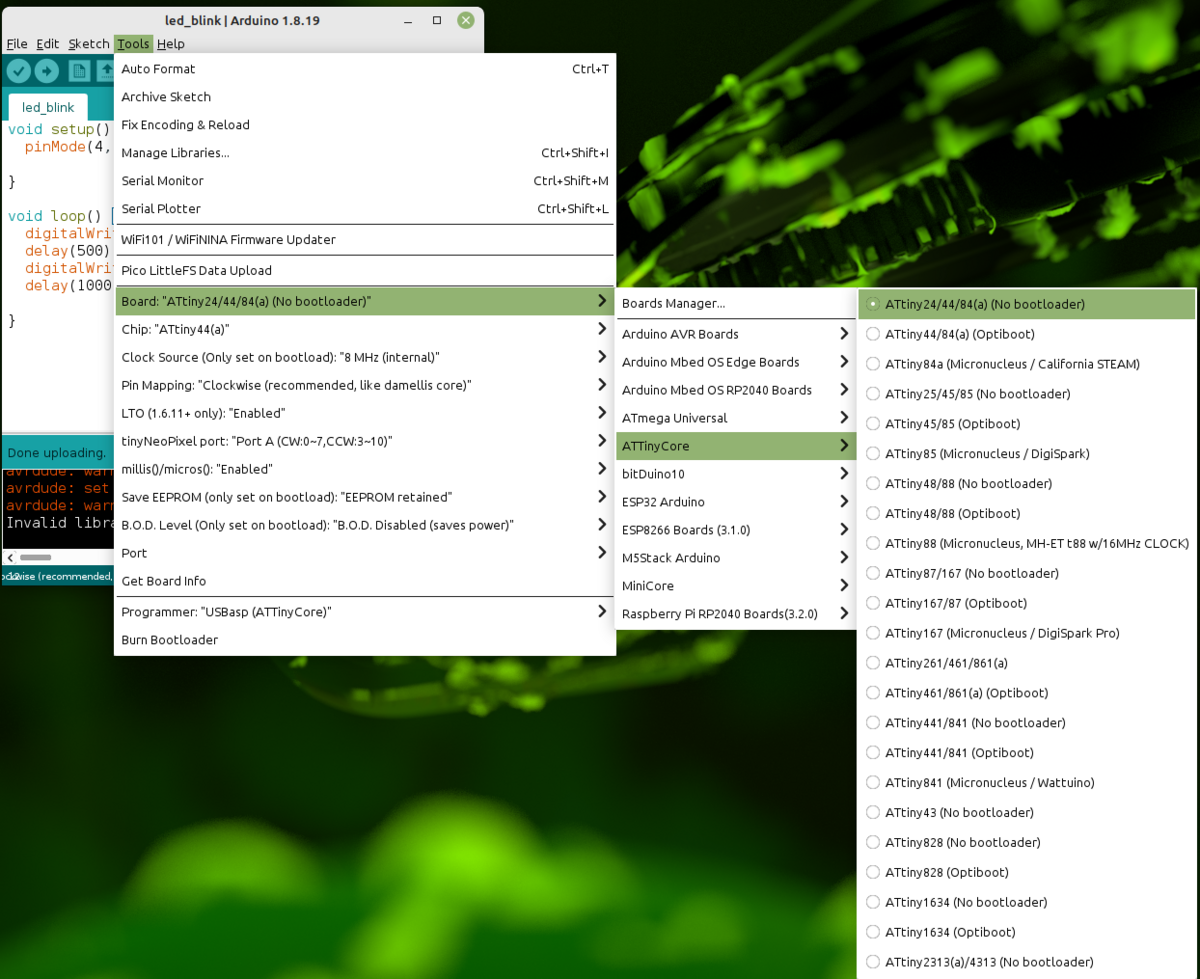Screen dimensions: 1200x979
Task: Open the Pin Mapping Clockwise submenu
Action: click(x=365, y=385)
